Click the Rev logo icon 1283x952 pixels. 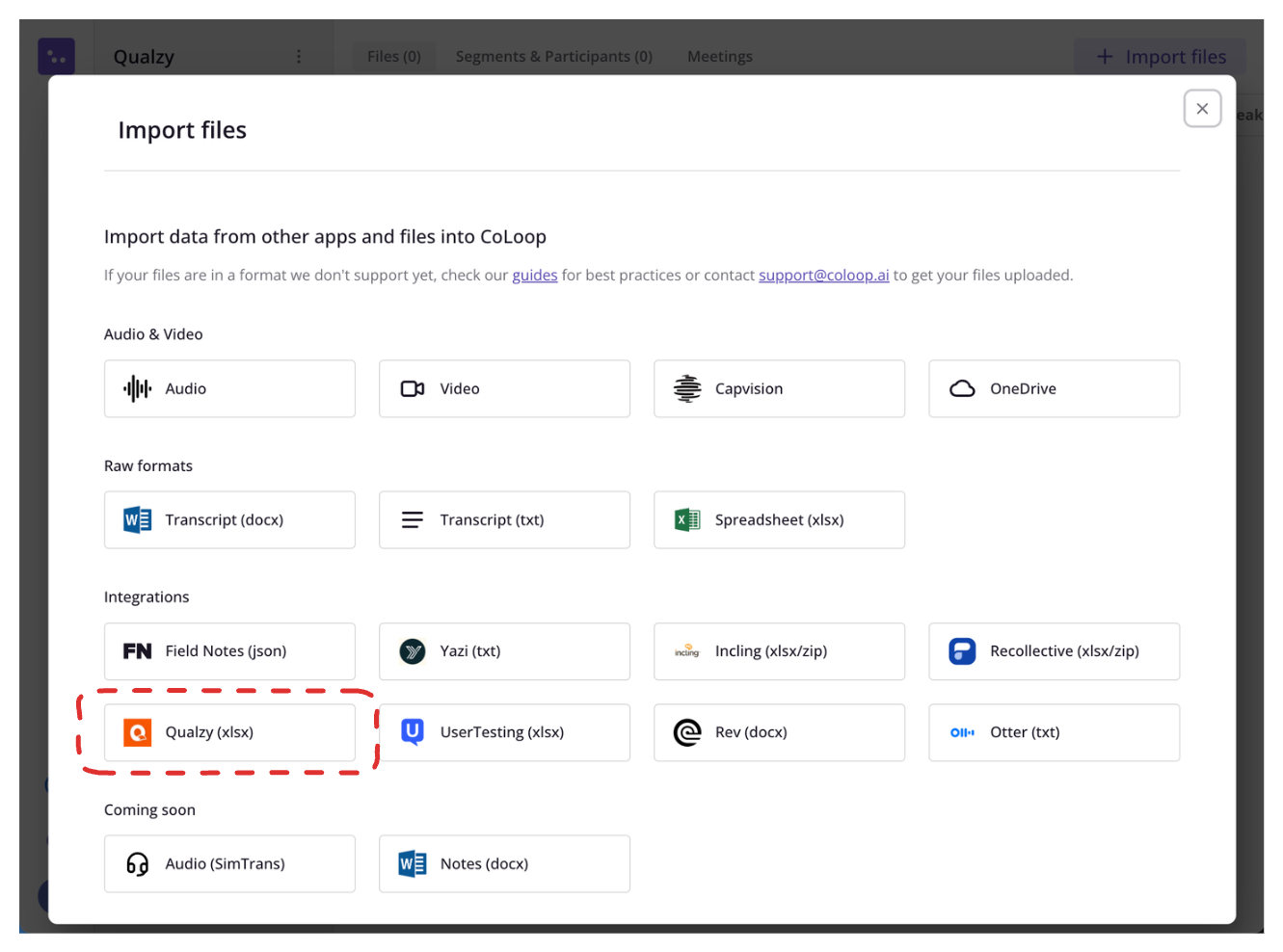point(687,732)
